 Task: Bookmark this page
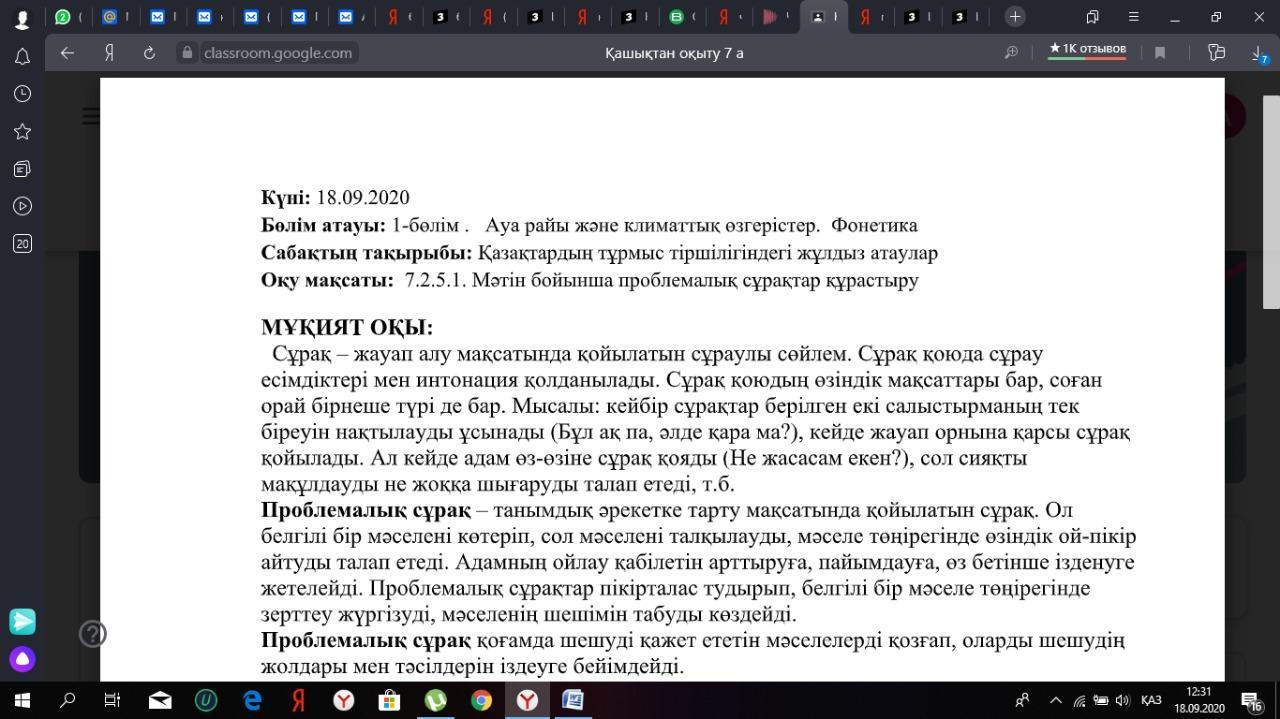coord(1160,53)
